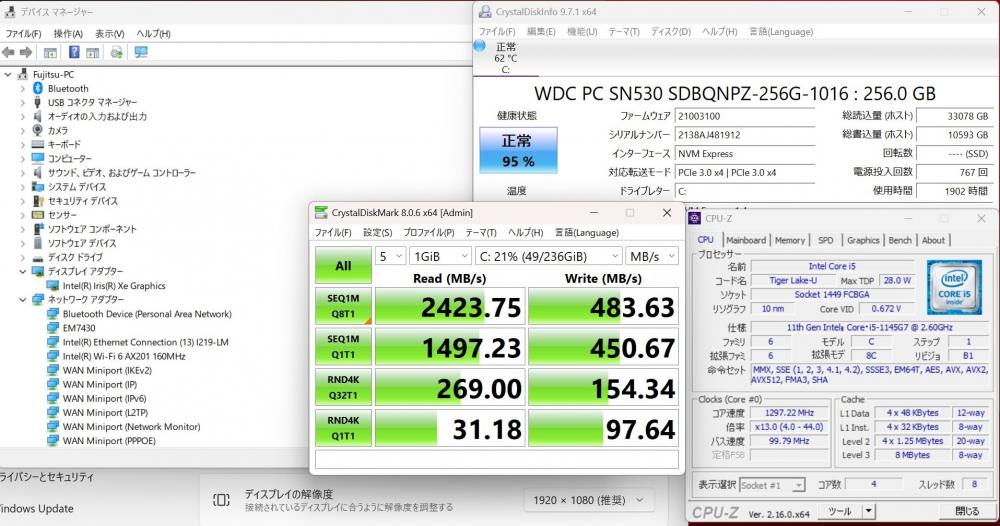Open 表示(V) menu in Device Manager
This screenshot has height=526, width=1000.
(110, 33)
